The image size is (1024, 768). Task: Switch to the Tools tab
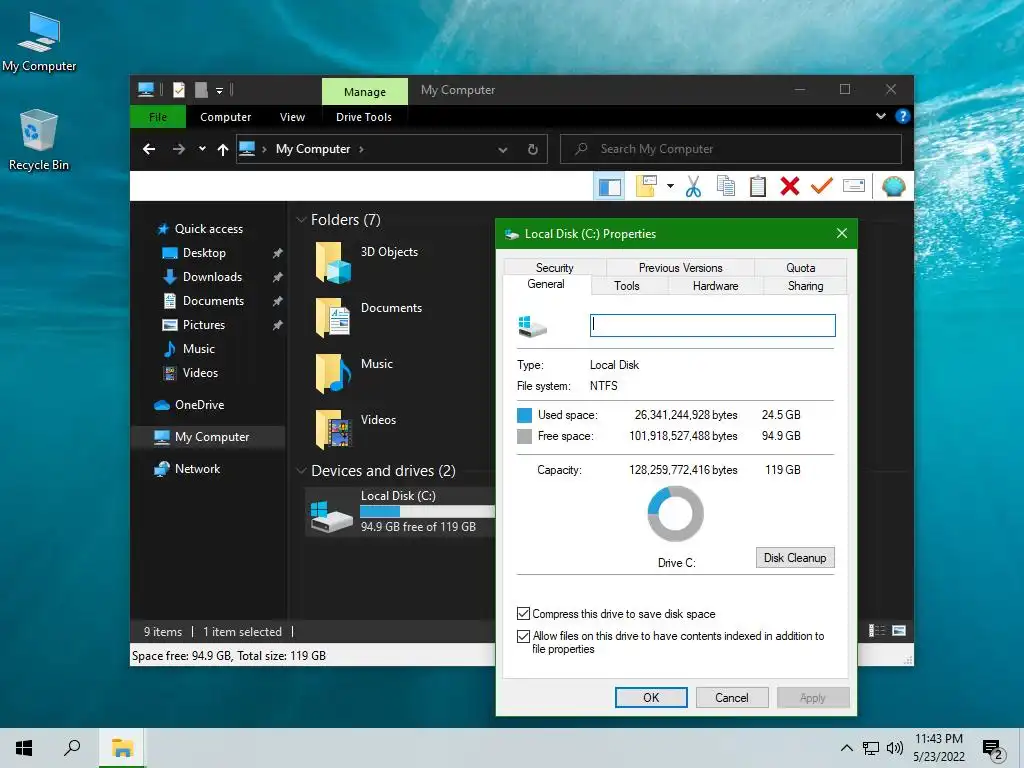(x=627, y=285)
